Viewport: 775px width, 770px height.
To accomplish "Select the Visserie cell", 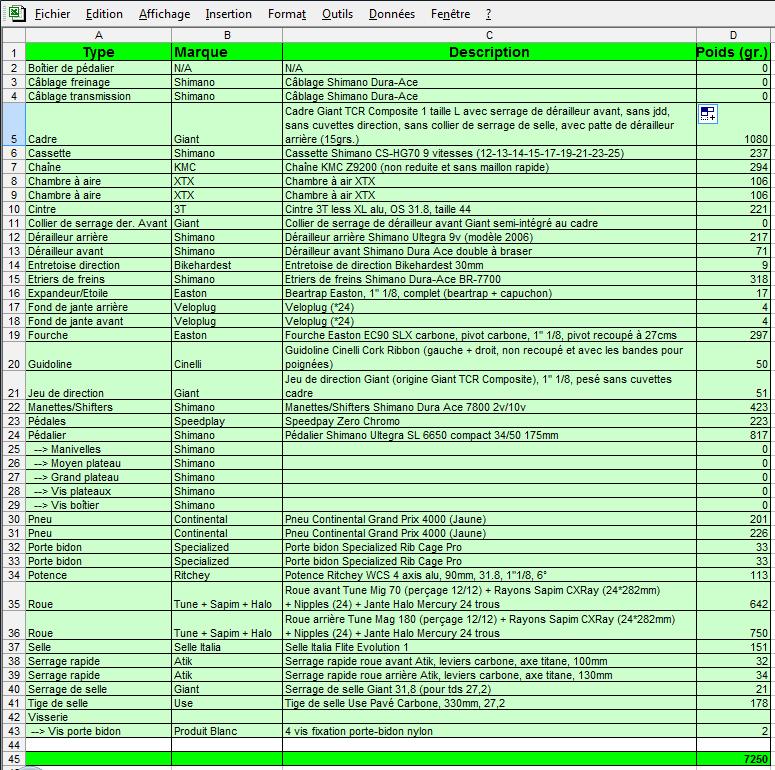I will point(98,717).
